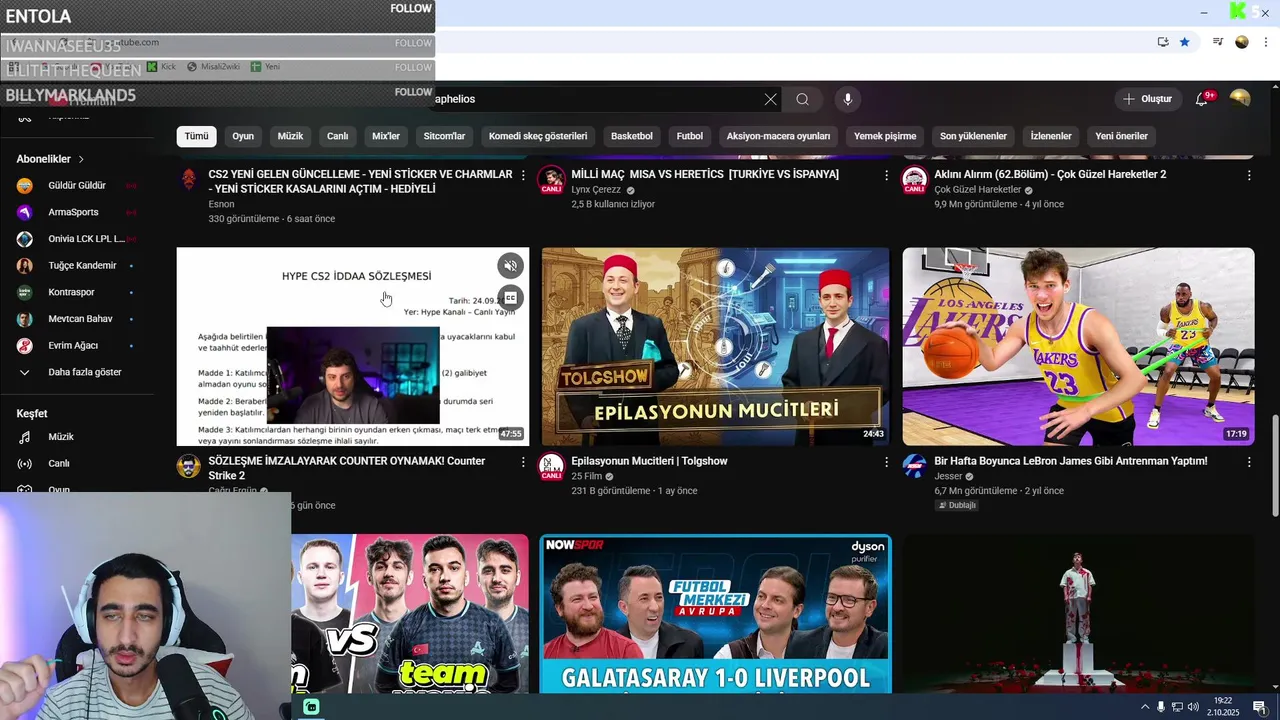Viewport: 1280px width, 720px height.
Task: Select the Canlı filter chip
Action: tap(338, 136)
